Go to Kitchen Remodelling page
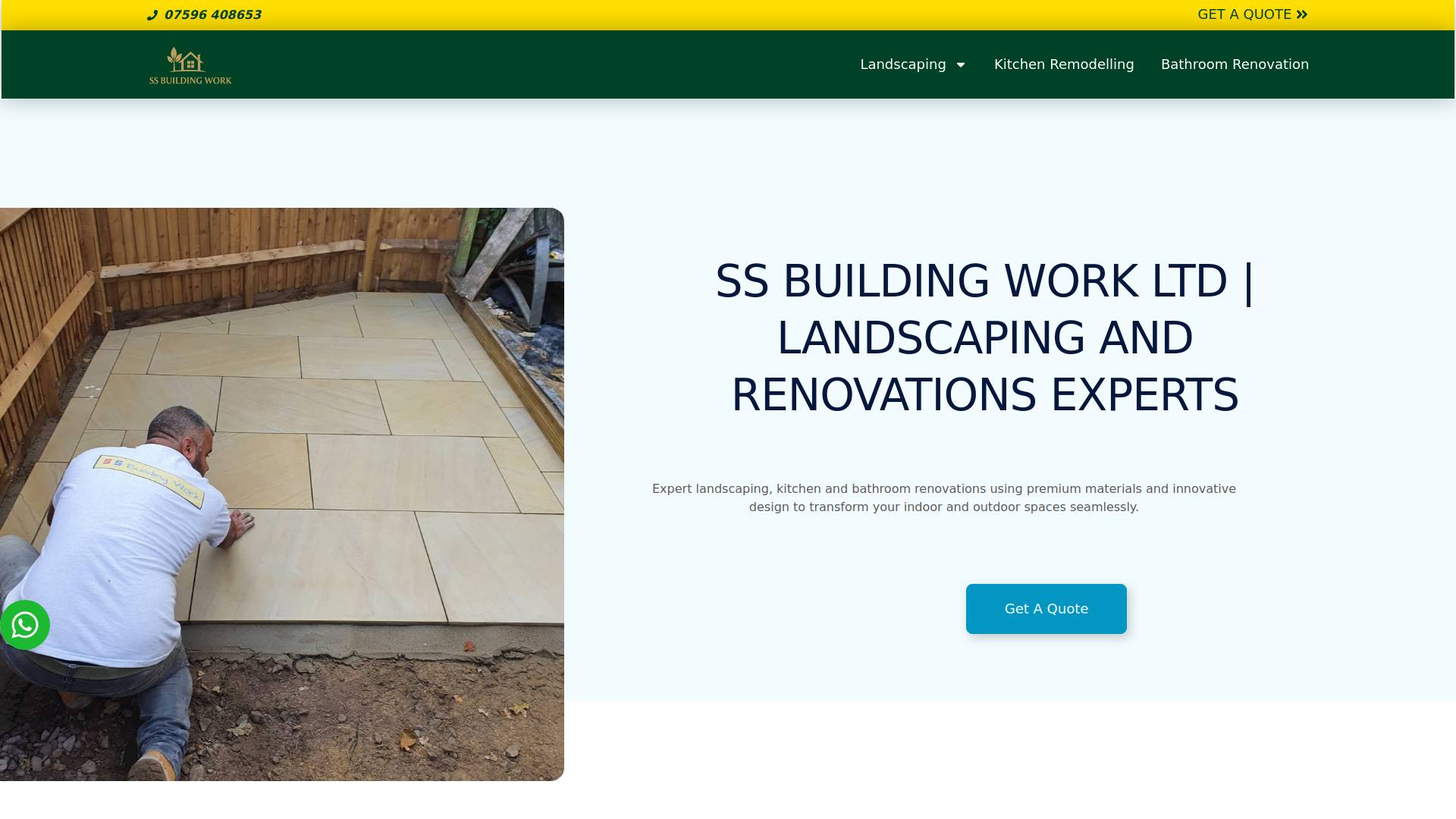Image resolution: width=1456 pixels, height=819 pixels. coord(1064,64)
